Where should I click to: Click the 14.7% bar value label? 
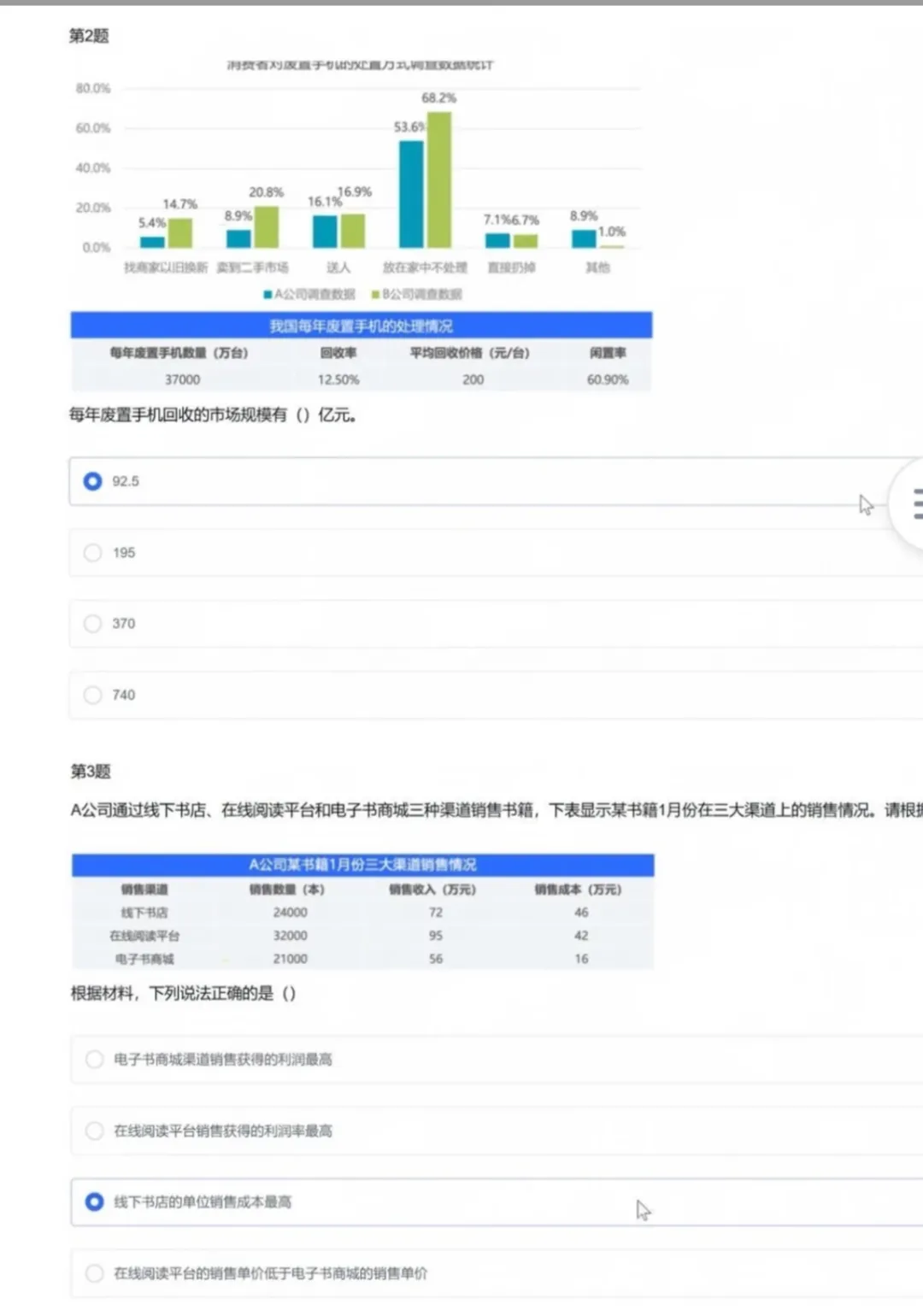[179, 204]
